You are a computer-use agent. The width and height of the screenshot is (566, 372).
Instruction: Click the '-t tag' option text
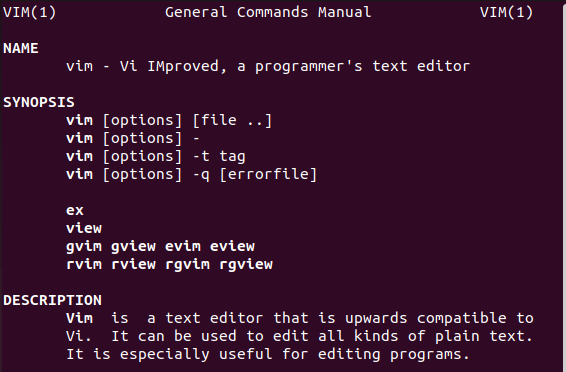(219, 157)
